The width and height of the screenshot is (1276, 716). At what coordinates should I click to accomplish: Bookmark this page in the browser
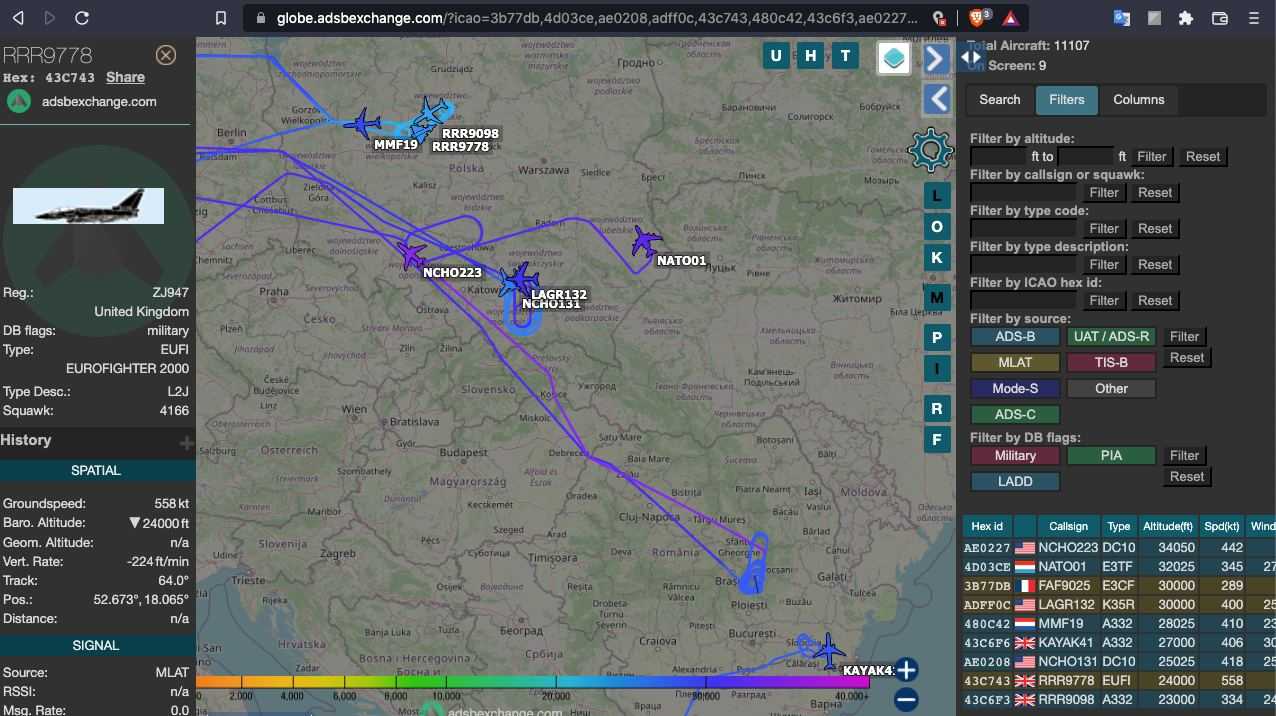(221, 18)
